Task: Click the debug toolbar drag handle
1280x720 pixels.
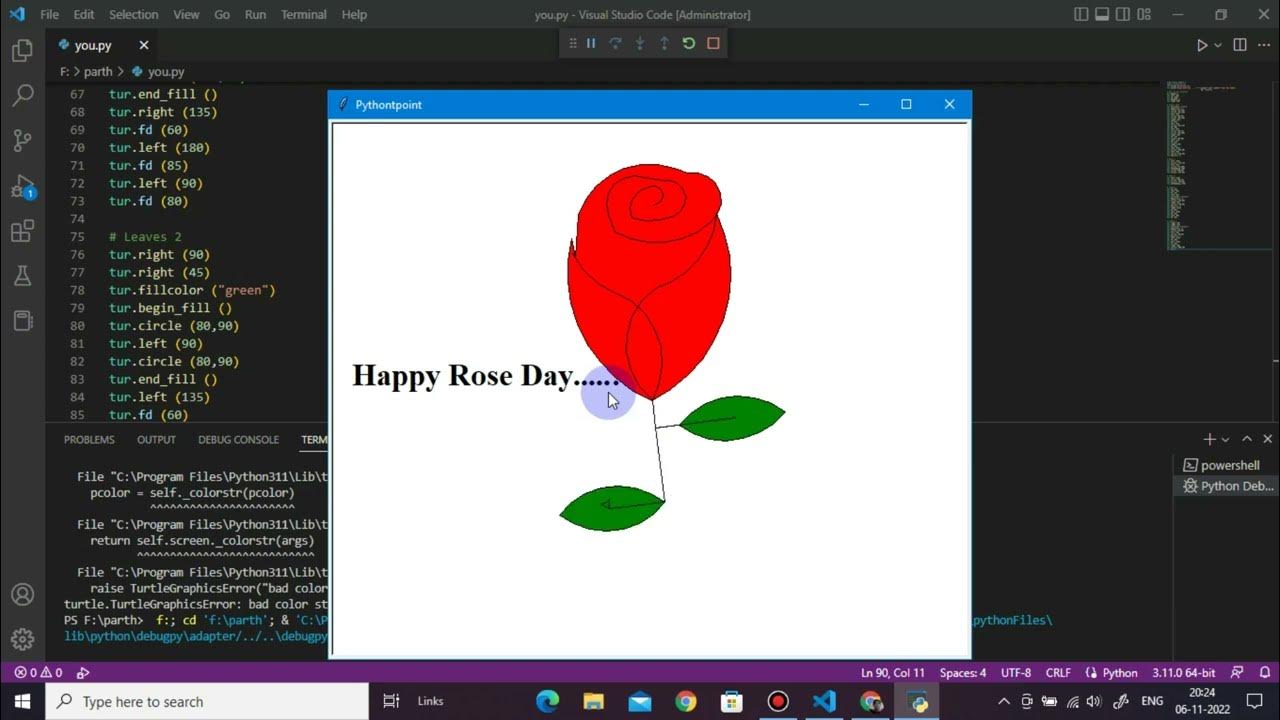Action: click(573, 44)
